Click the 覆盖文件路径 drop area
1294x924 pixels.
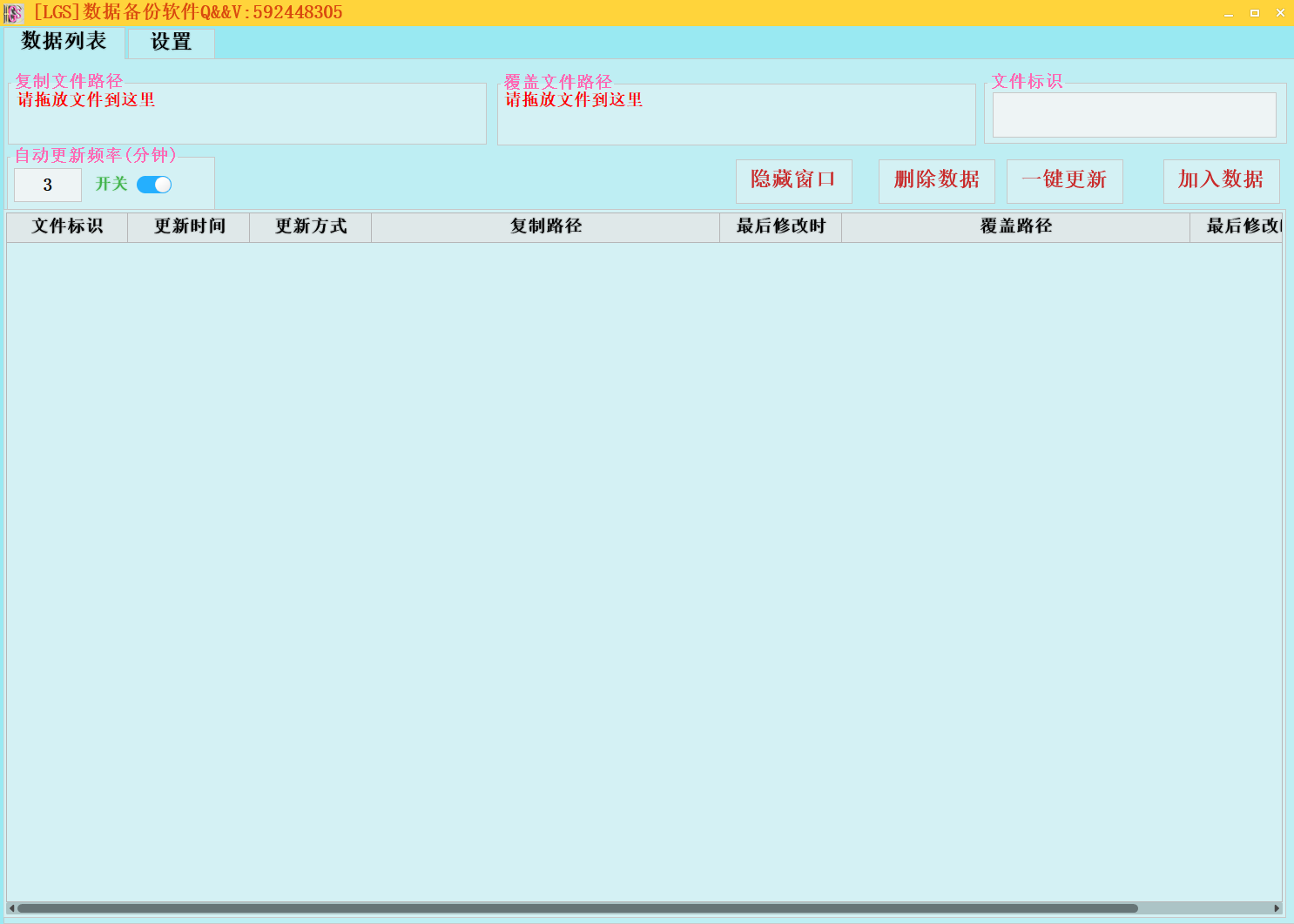tap(737, 114)
